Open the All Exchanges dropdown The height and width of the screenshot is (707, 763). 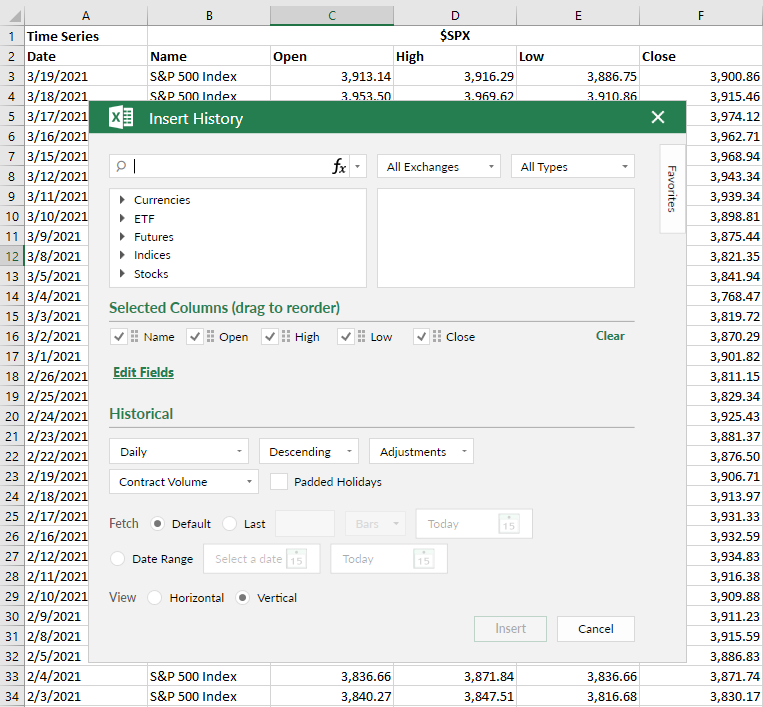(x=438, y=166)
